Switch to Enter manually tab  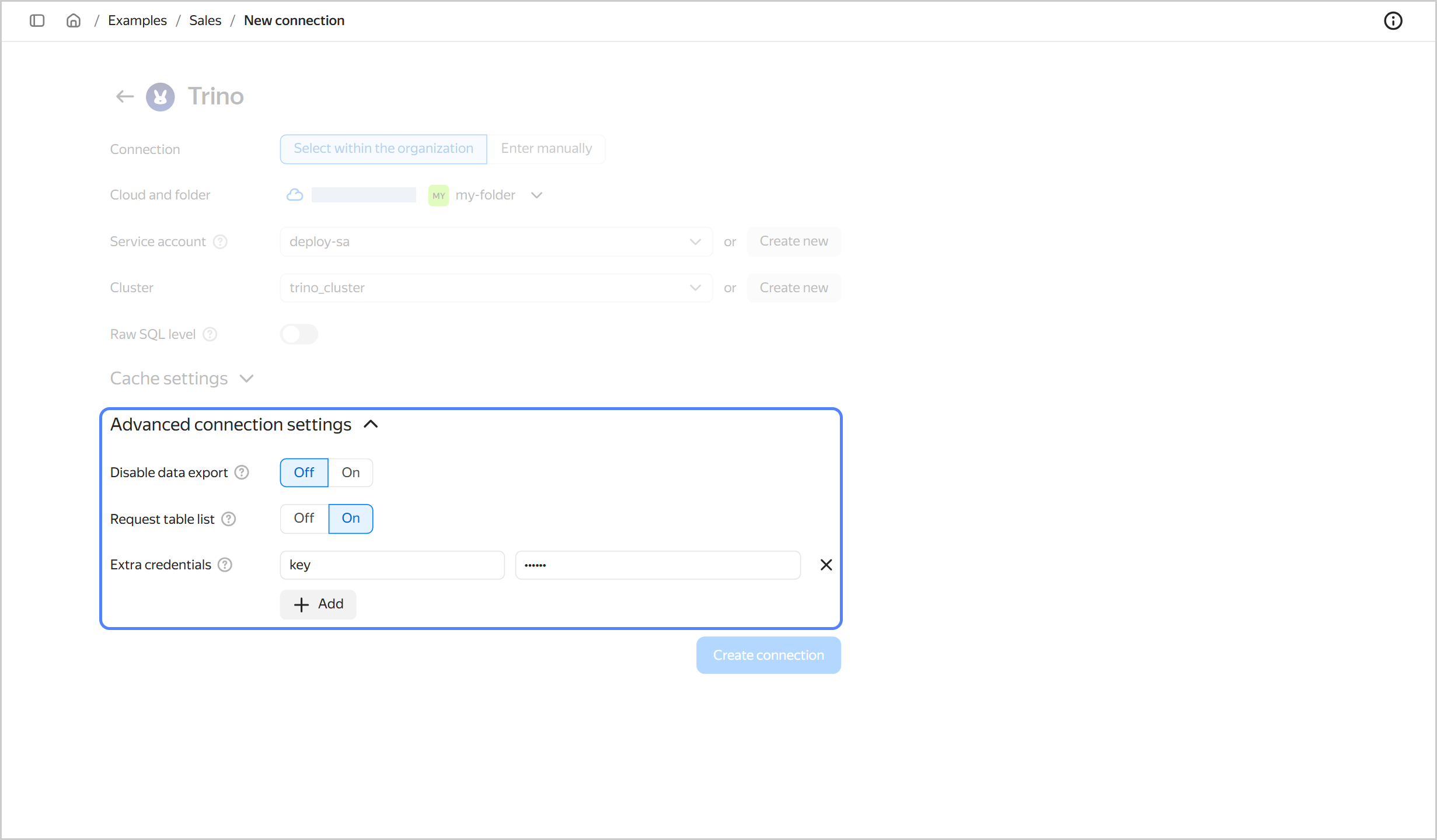coord(546,149)
